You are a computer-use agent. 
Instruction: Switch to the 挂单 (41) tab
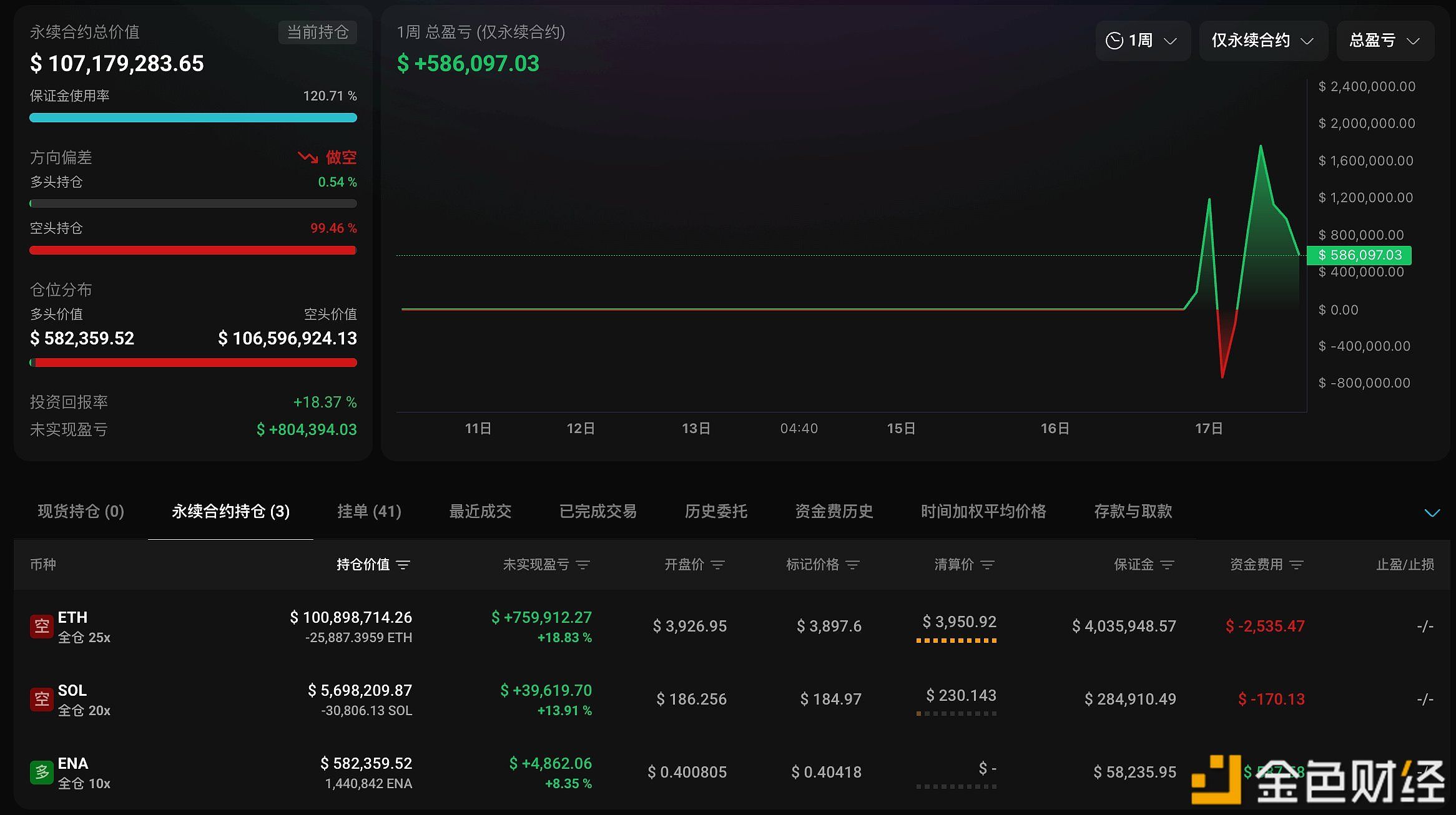pyautogui.click(x=369, y=512)
